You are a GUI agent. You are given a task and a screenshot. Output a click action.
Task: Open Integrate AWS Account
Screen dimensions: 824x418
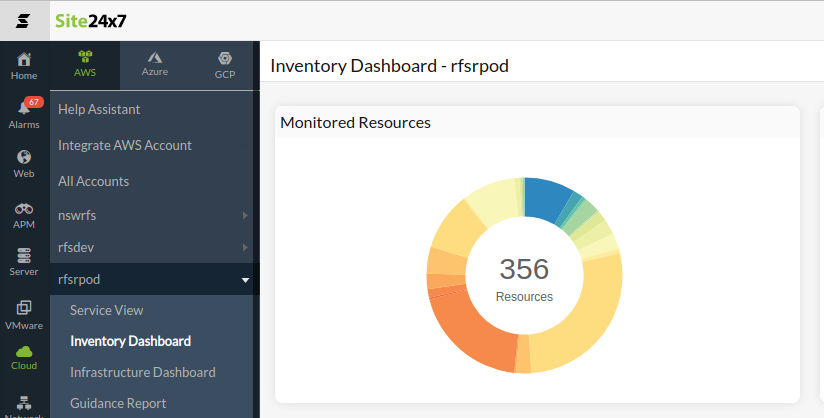coord(125,145)
